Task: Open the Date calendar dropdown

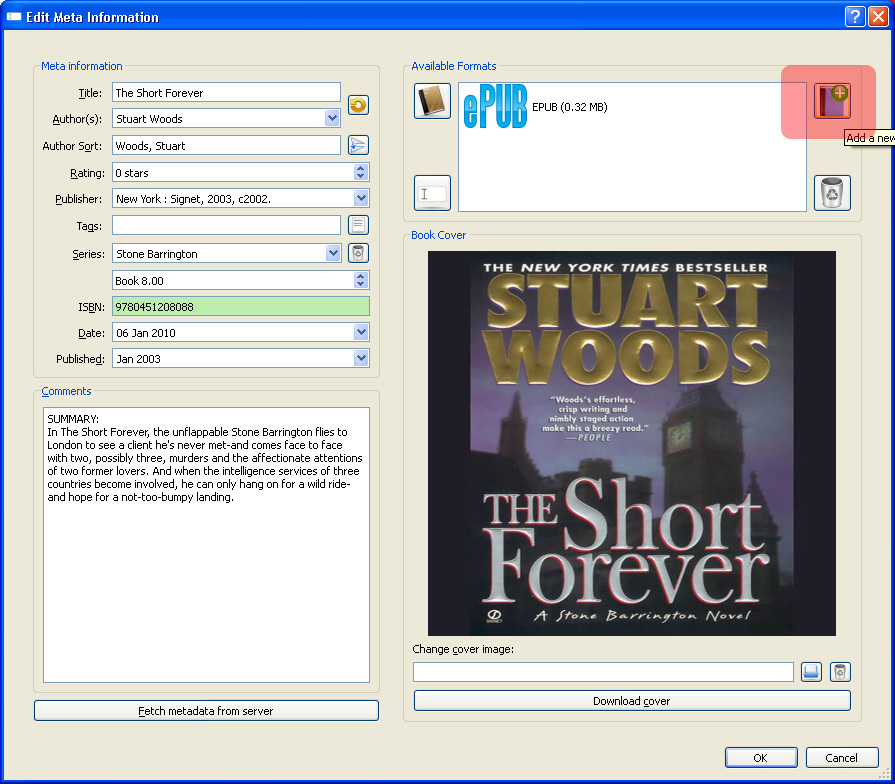Action: (x=361, y=332)
